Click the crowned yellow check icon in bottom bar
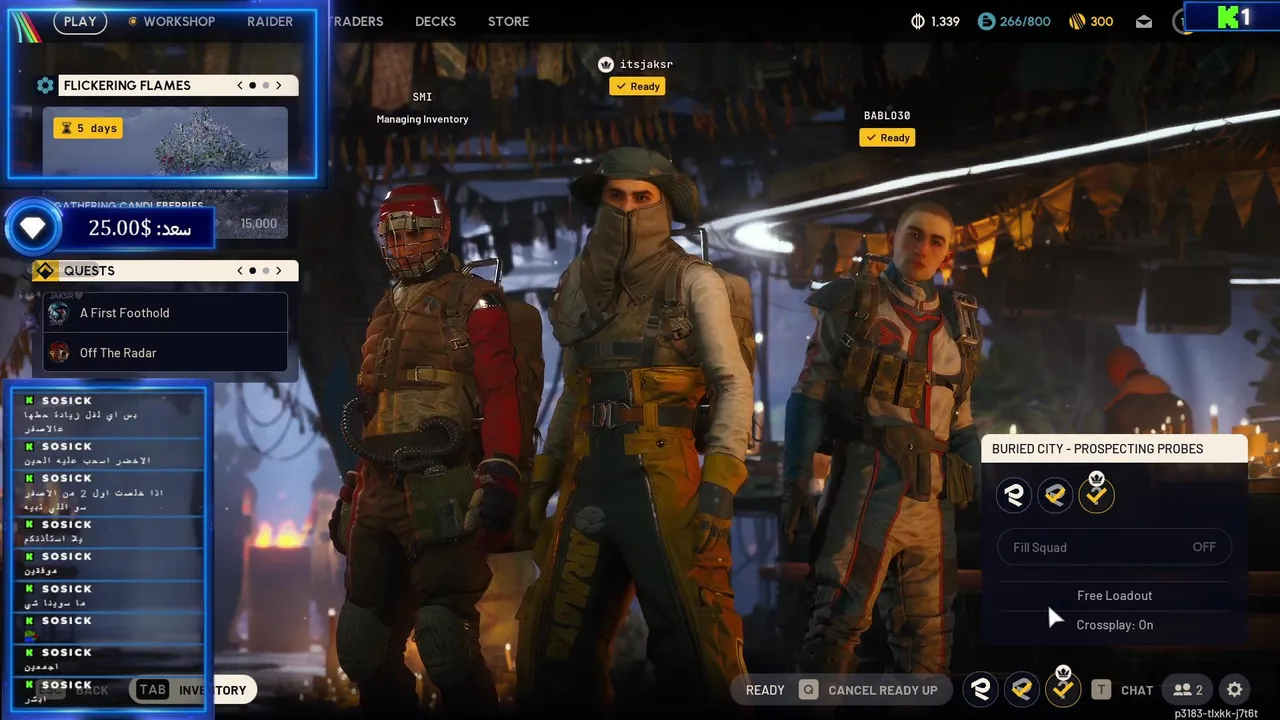This screenshot has width=1280, height=720. pyautogui.click(x=1063, y=687)
